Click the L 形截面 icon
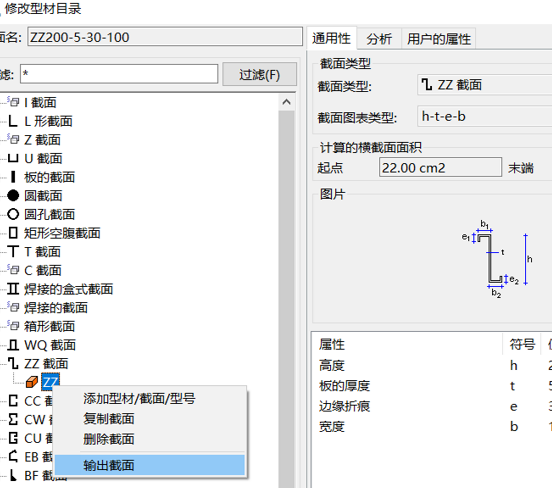The height and width of the screenshot is (488, 552). pos(13,121)
